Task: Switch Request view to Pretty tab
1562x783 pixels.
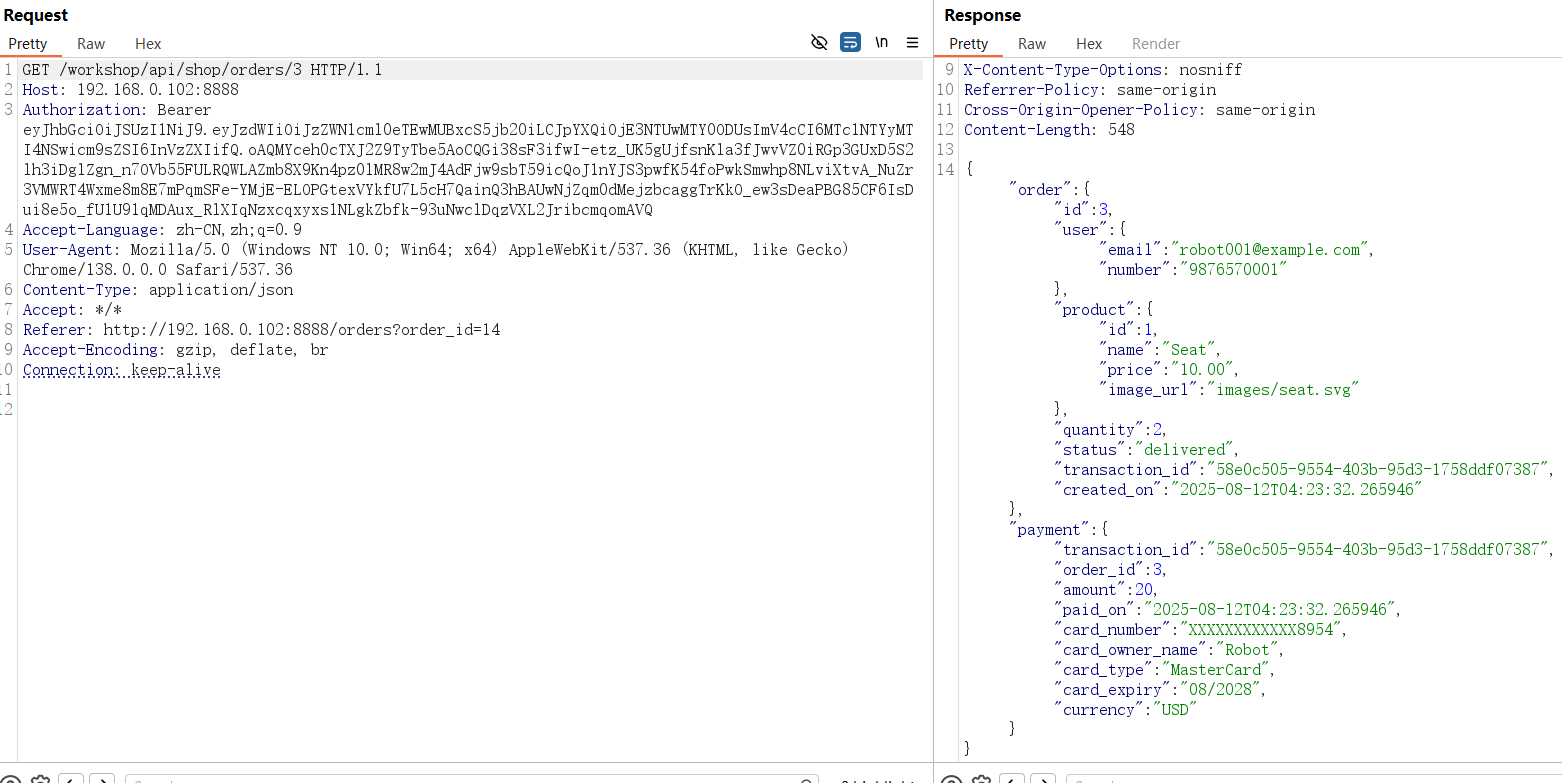Action: (x=28, y=43)
